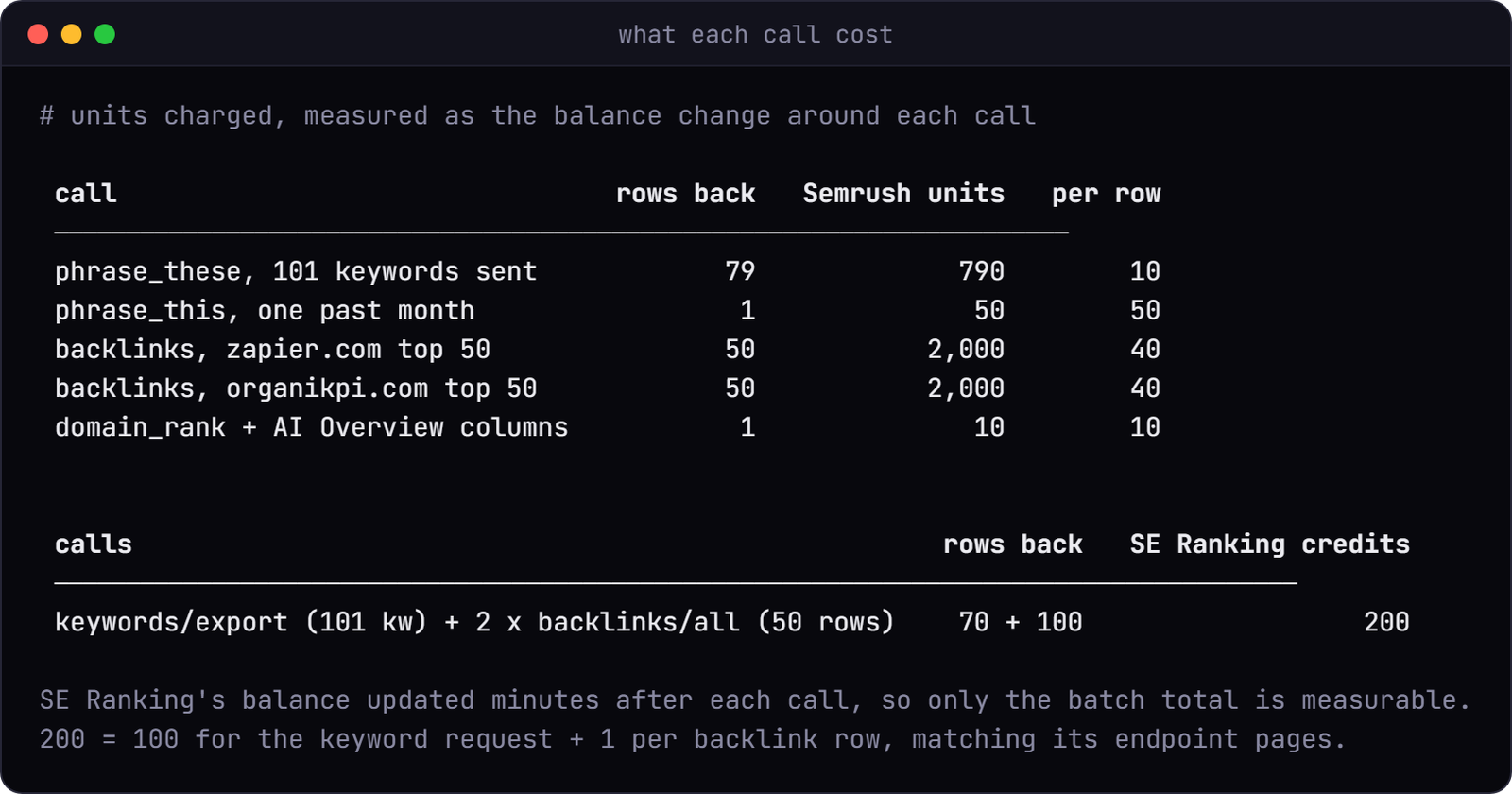
Task: Click the line '200 = 100 for the keyword request'
Action: tap(693, 739)
